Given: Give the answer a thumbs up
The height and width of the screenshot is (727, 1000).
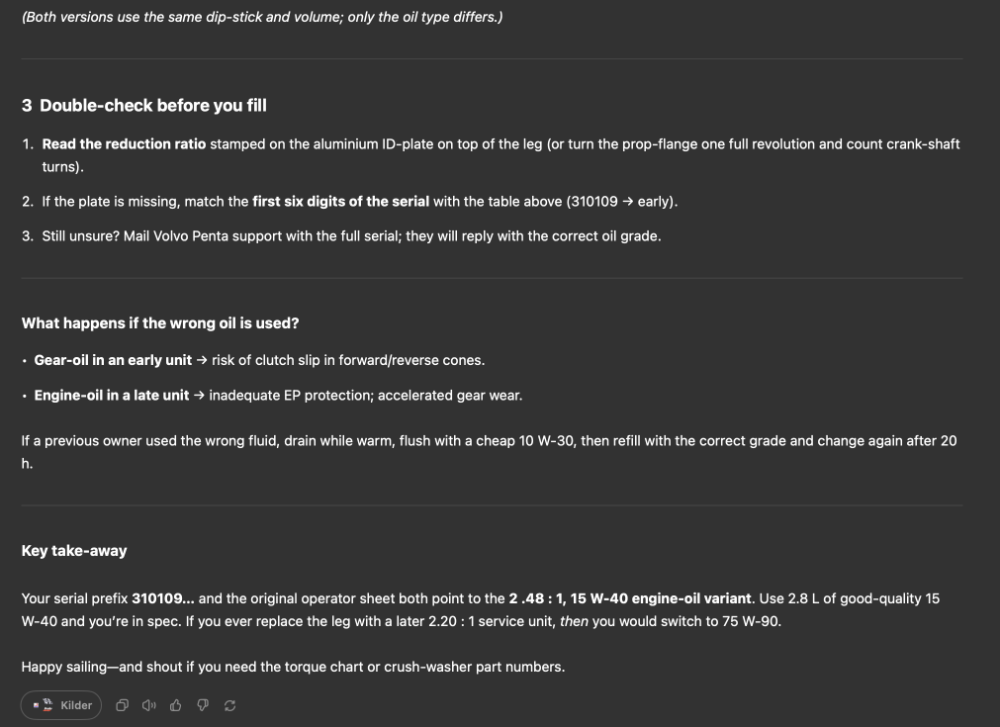Looking at the screenshot, I should (175, 705).
